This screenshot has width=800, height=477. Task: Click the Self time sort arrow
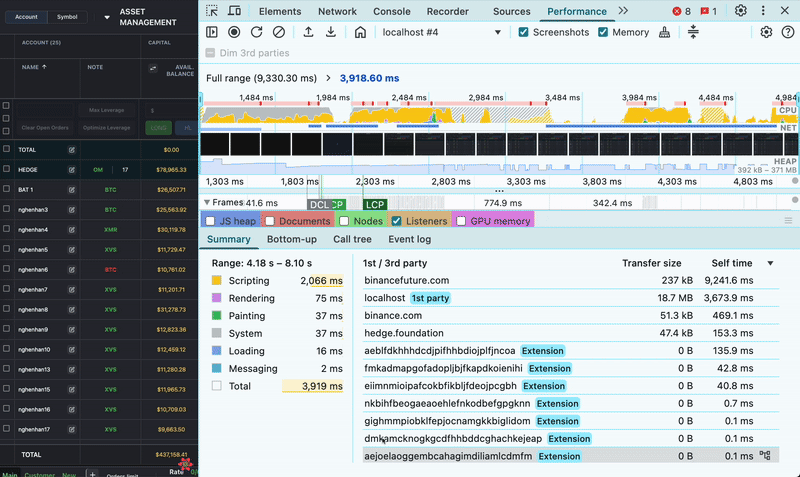(x=770, y=263)
